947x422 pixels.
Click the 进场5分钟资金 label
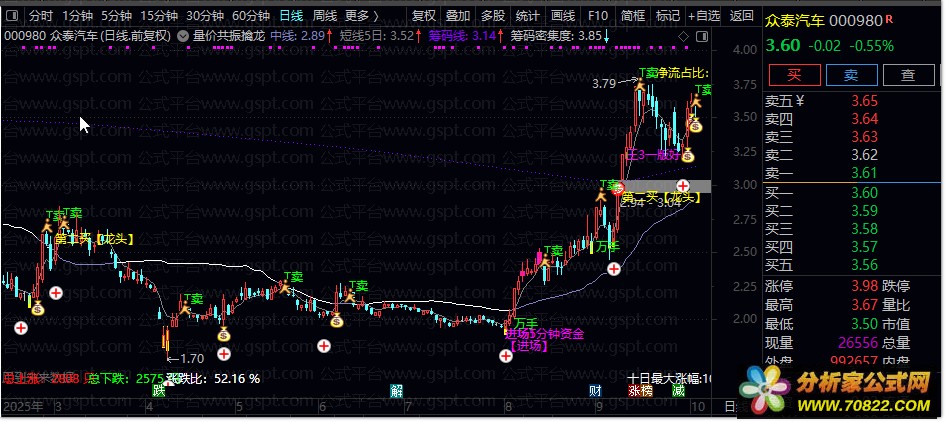pyautogui.click(x=544, y=334)
